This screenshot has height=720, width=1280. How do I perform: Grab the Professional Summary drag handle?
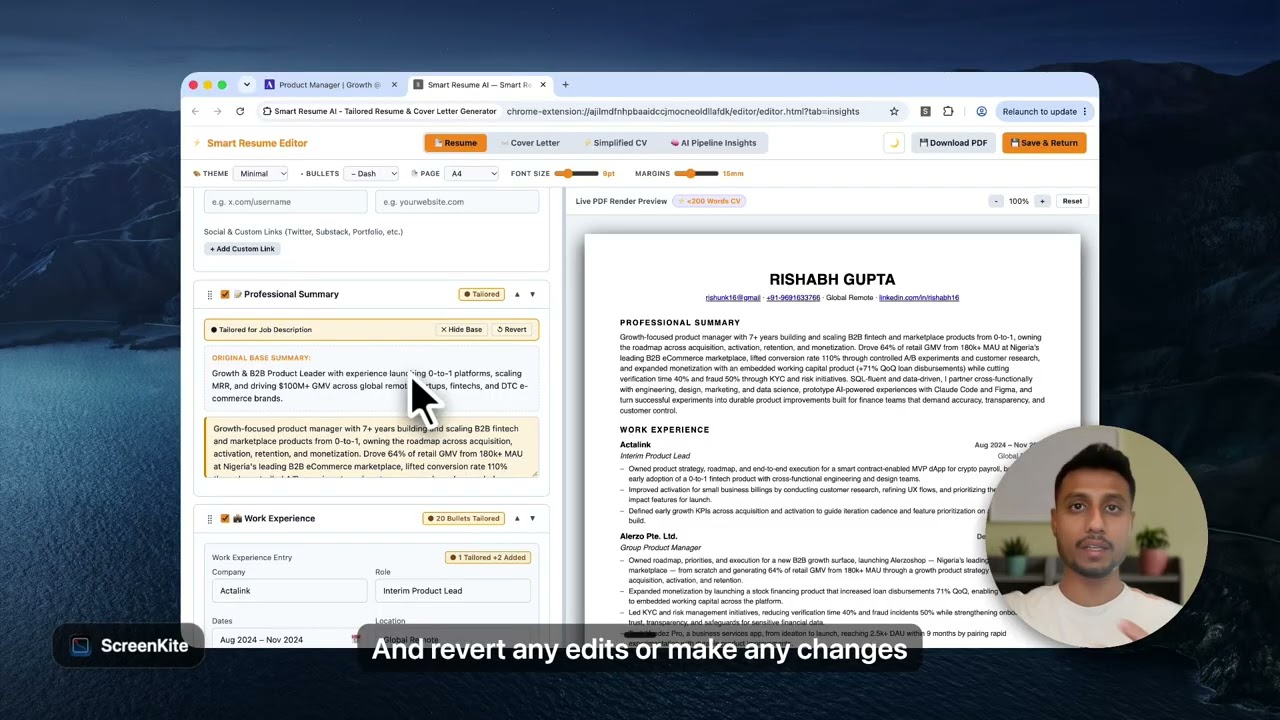pos(209,294)
